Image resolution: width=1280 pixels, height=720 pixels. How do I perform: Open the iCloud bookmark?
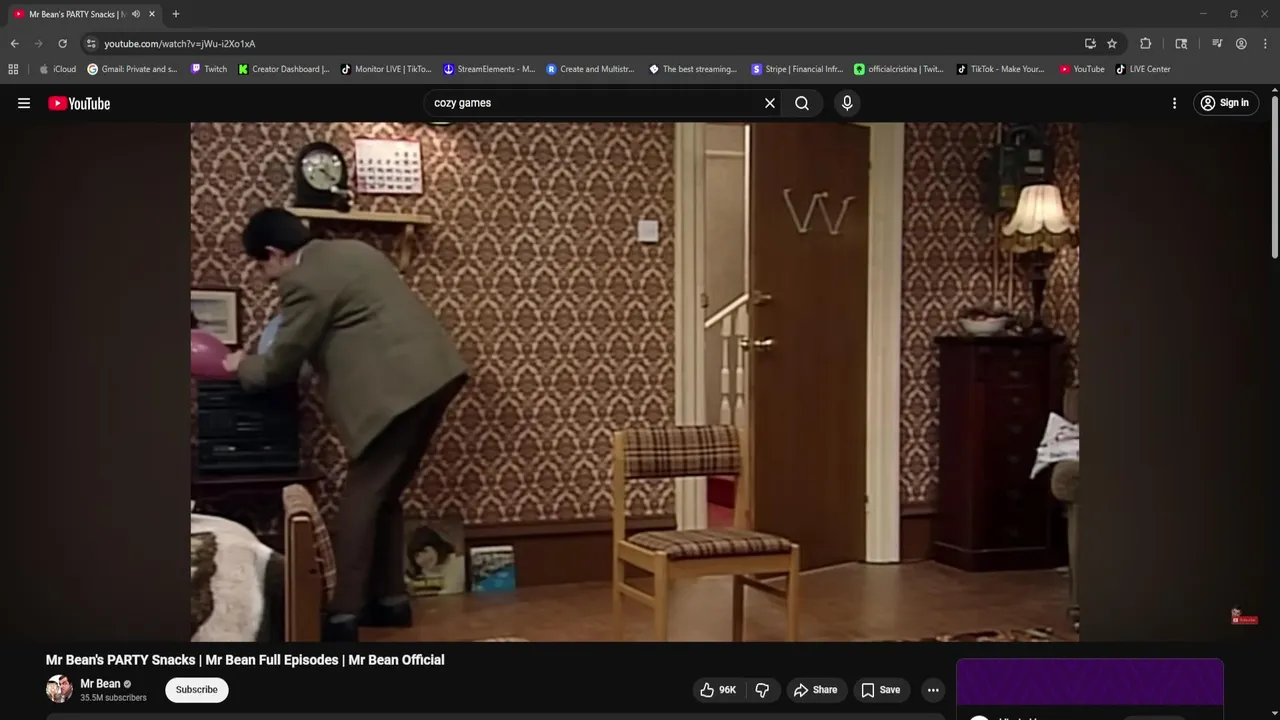point(57,69)
